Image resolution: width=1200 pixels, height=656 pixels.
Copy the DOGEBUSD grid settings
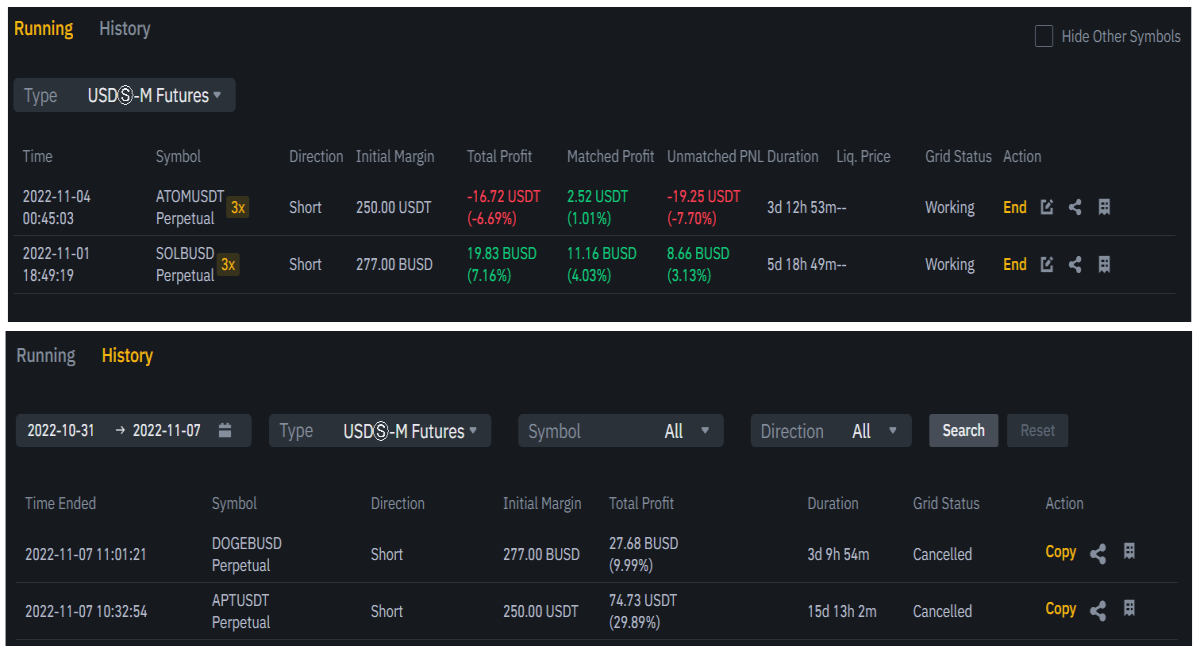coord(1061,552)
